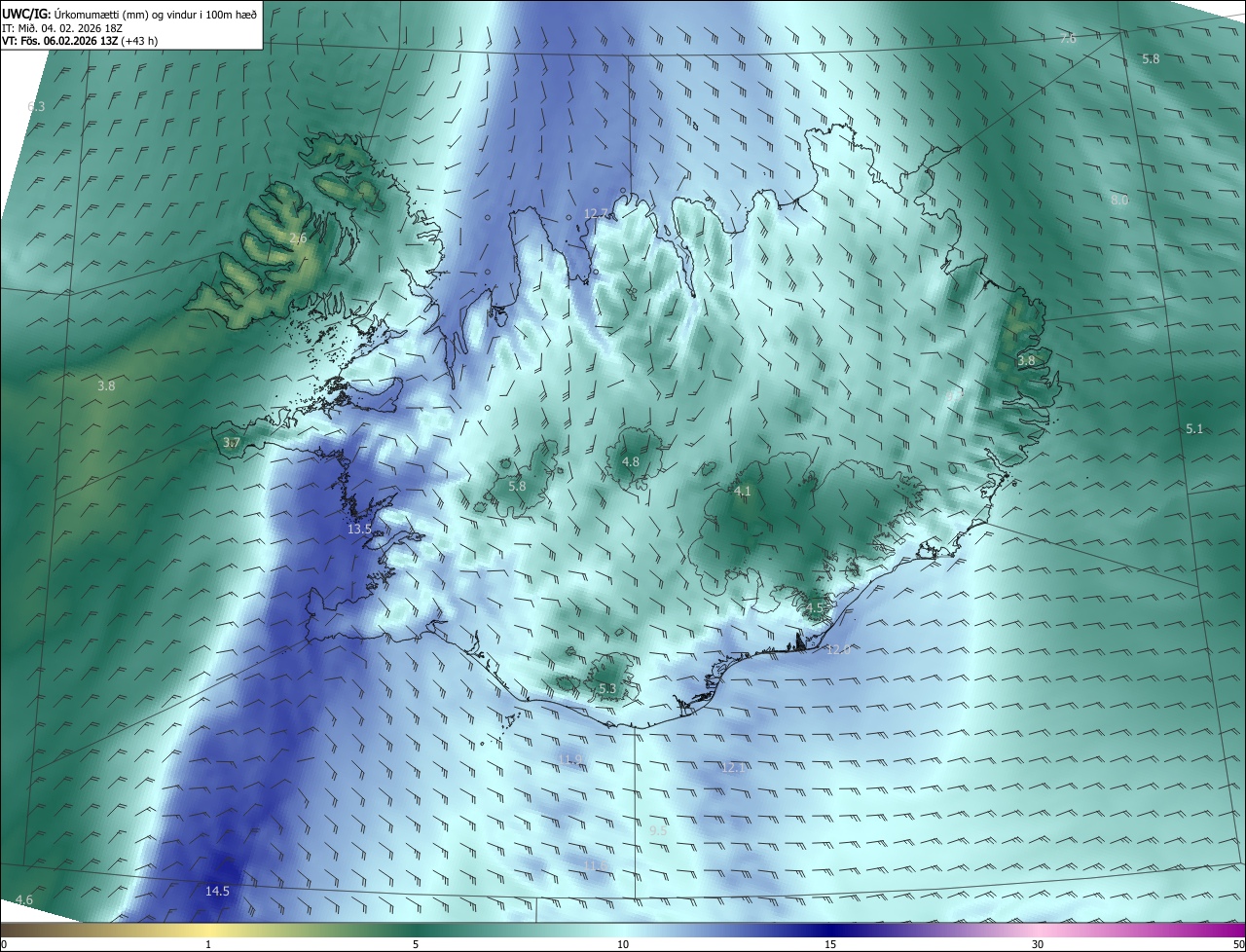Click the 5.3 value on Mýrdalsjökull glacier
The height and width of the screenshot is (952, 1246).
point(607,688)
